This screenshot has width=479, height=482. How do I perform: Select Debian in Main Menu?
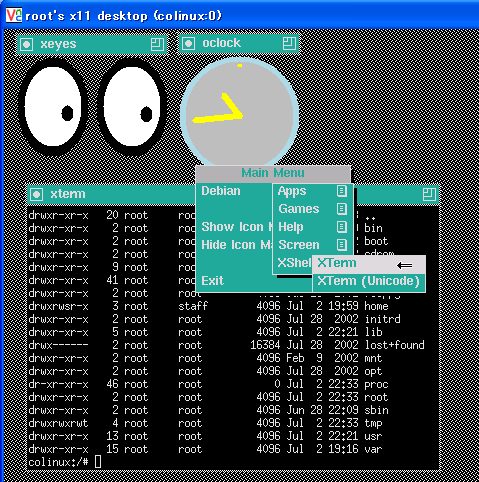[235, 191]
